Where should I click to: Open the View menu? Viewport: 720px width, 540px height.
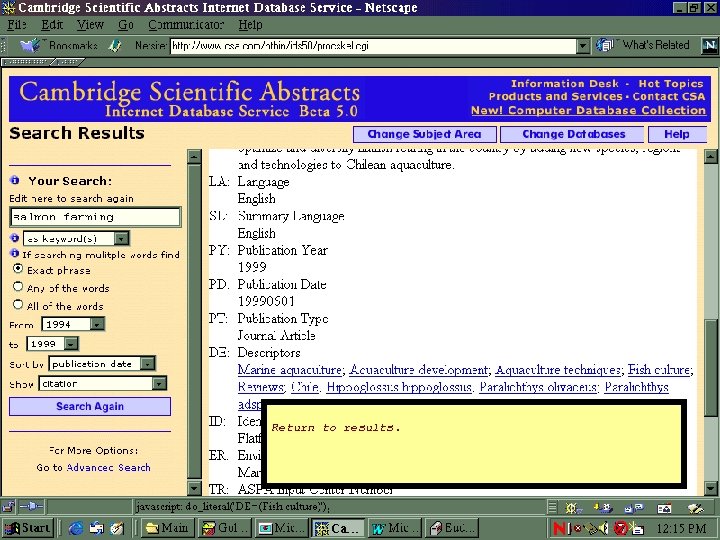[x=90, y=25]
